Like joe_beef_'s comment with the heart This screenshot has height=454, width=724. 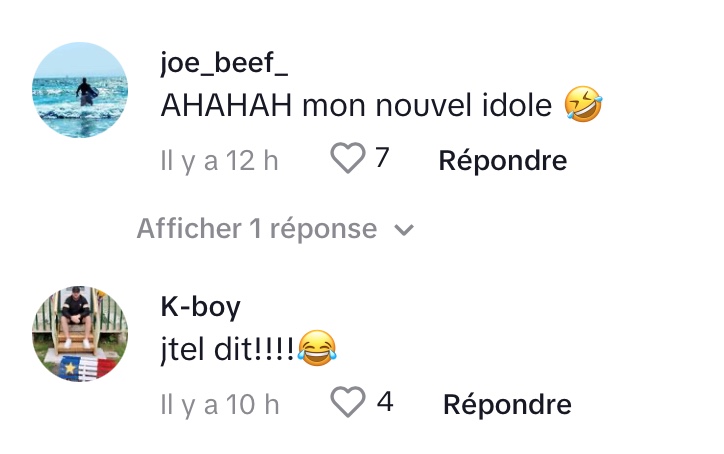348,159
